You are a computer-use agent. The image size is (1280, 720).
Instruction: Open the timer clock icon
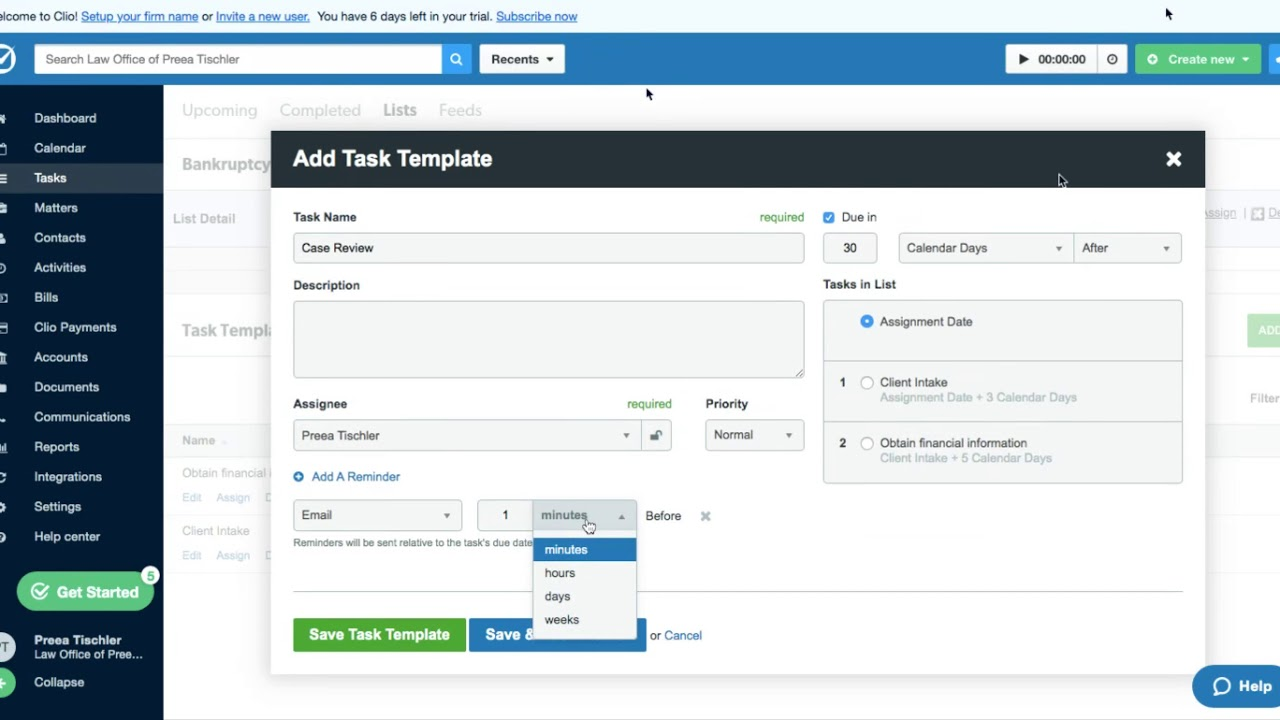pyautogui.click(x=1112, y=59)
